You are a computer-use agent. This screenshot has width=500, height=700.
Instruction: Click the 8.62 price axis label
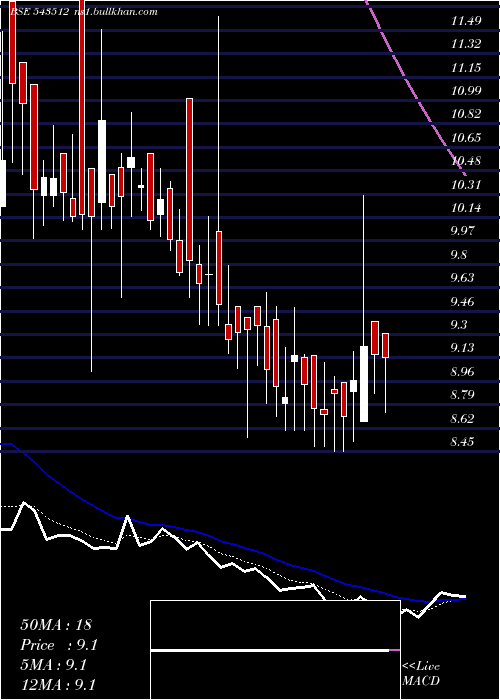463,418
